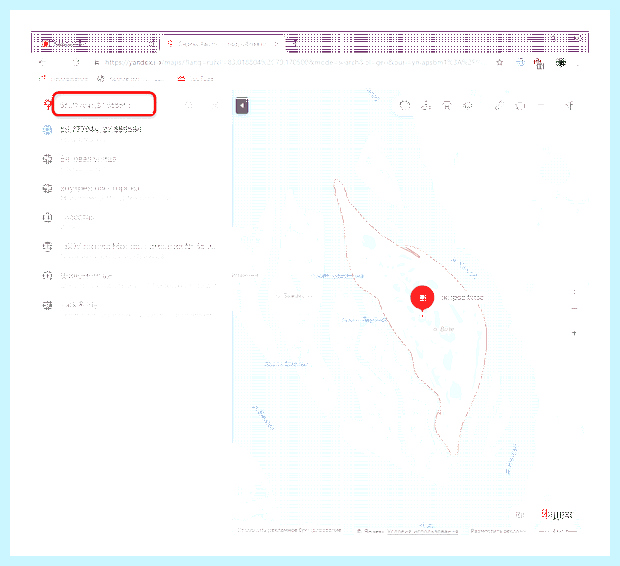This screenshot has width=620, height=566.
Task: Open the red extension icon in browser toolbar
Action: 539,63
